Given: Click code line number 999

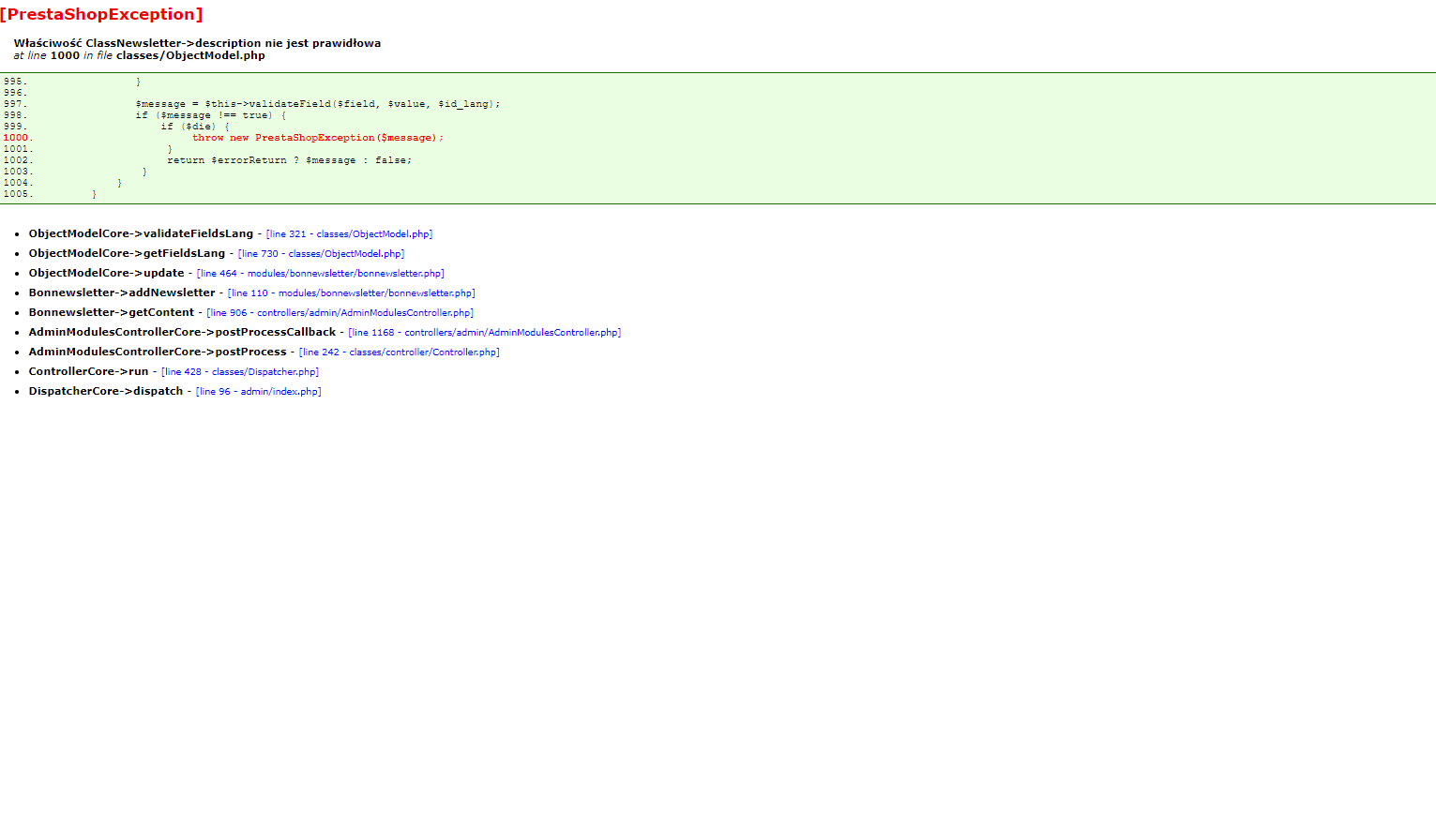Looking at the screenshot, I should pyautogui.click(x=15, y=127).
